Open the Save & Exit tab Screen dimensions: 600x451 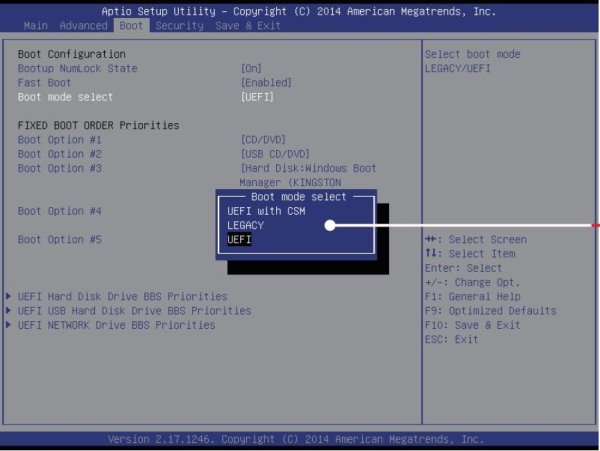coord(248,26)
